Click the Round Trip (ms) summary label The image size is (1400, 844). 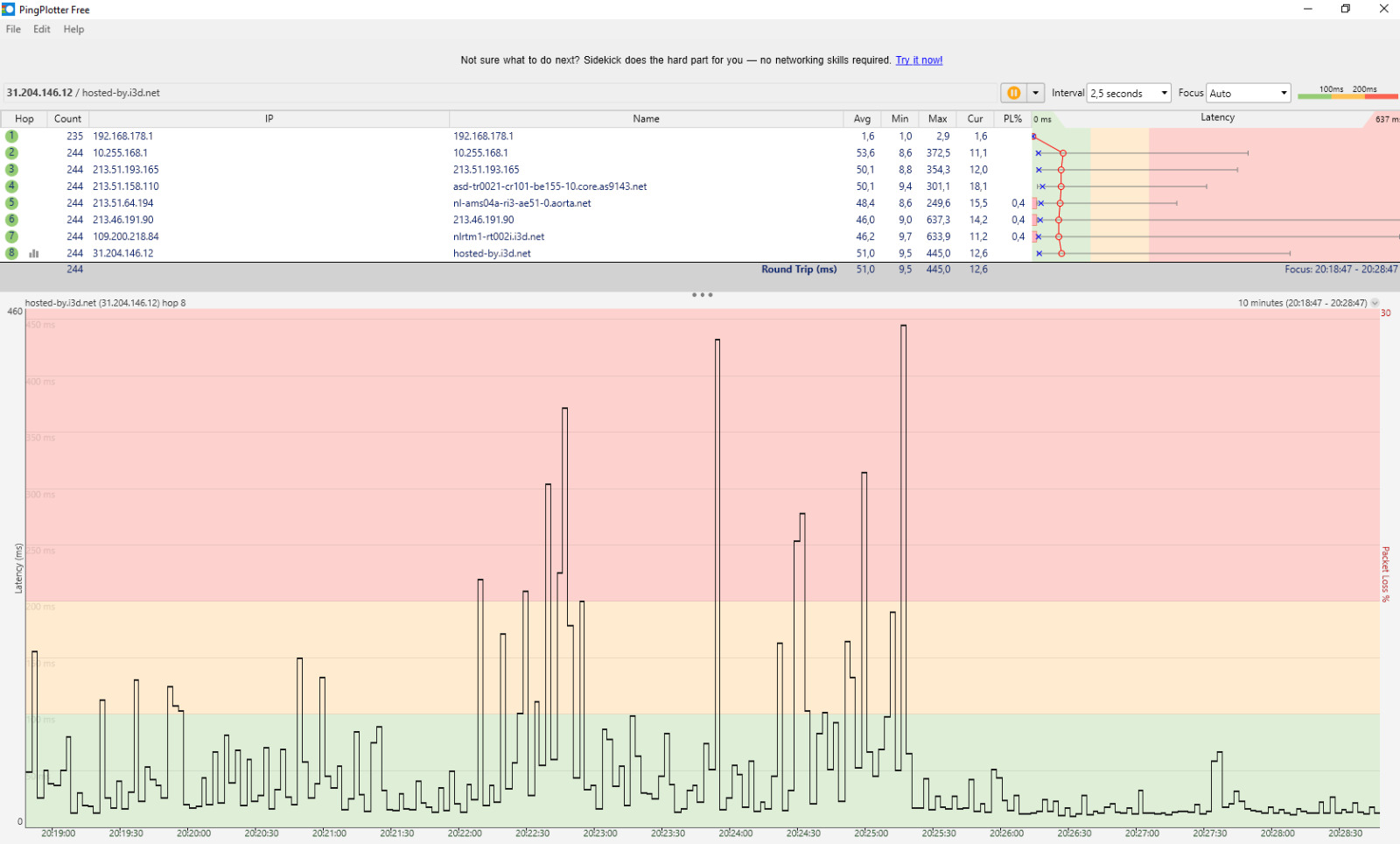[799, 270]
